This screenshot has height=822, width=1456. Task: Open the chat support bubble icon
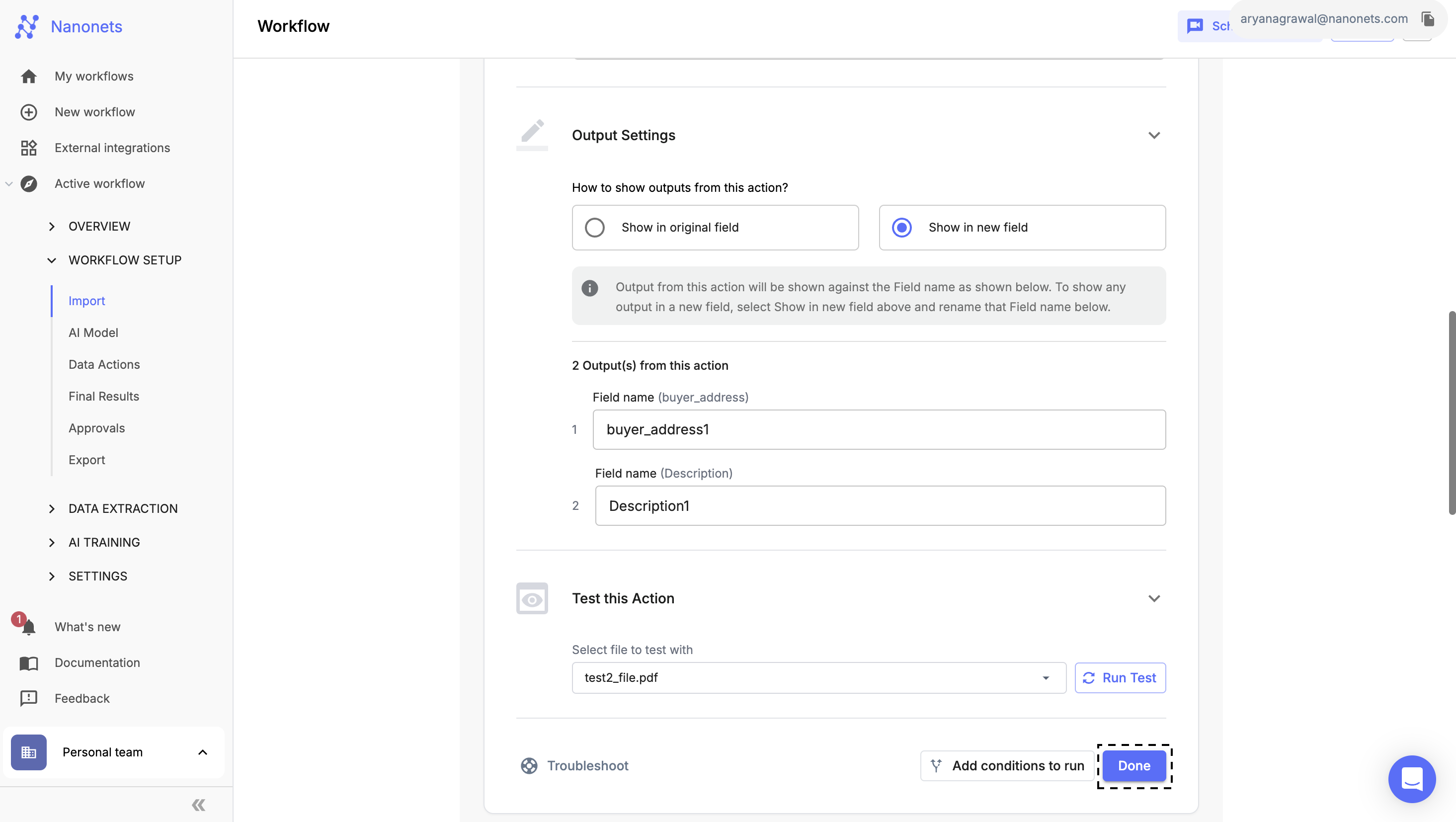[x=1412, y=779]
